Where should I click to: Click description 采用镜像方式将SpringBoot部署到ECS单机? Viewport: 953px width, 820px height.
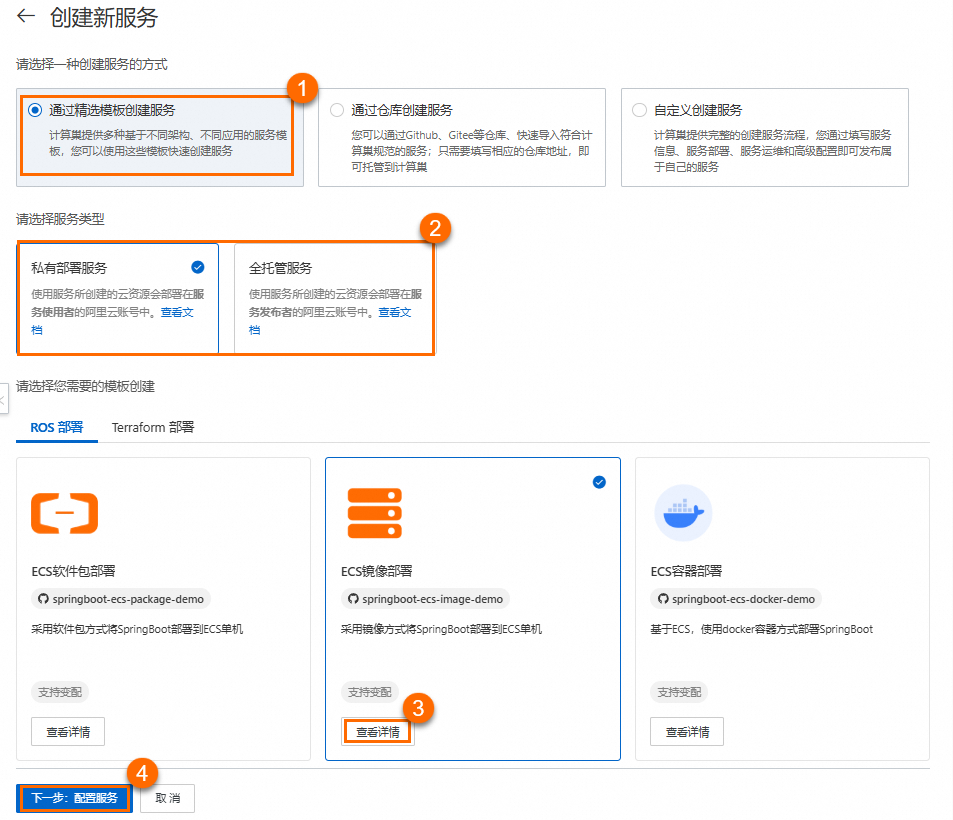441,629
